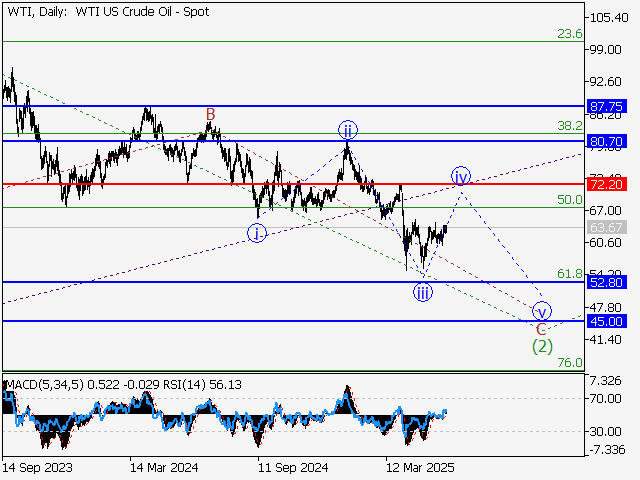
Task: Select the 52.80 blue price tag
Action: tap(607, 283)
